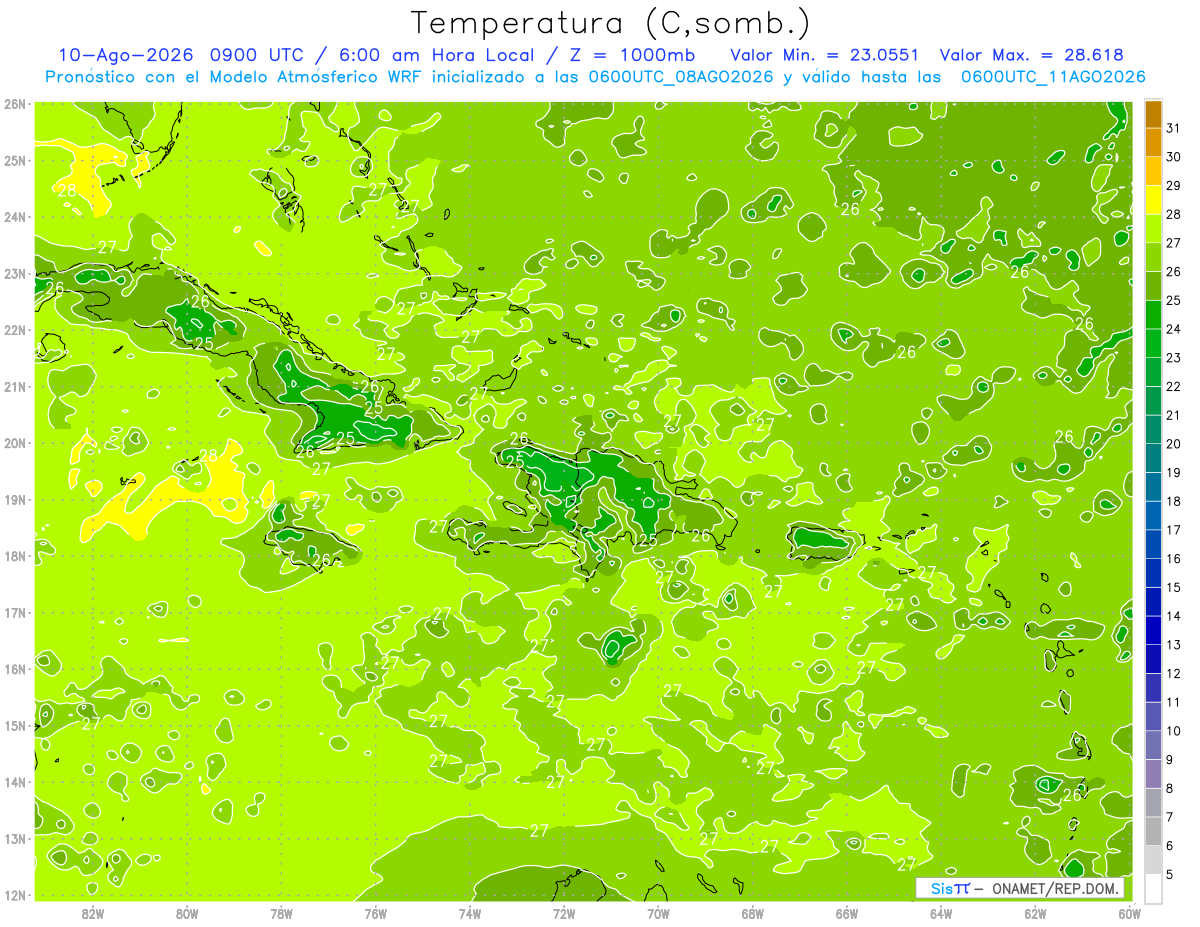Click the color scale value 31

1174,128
